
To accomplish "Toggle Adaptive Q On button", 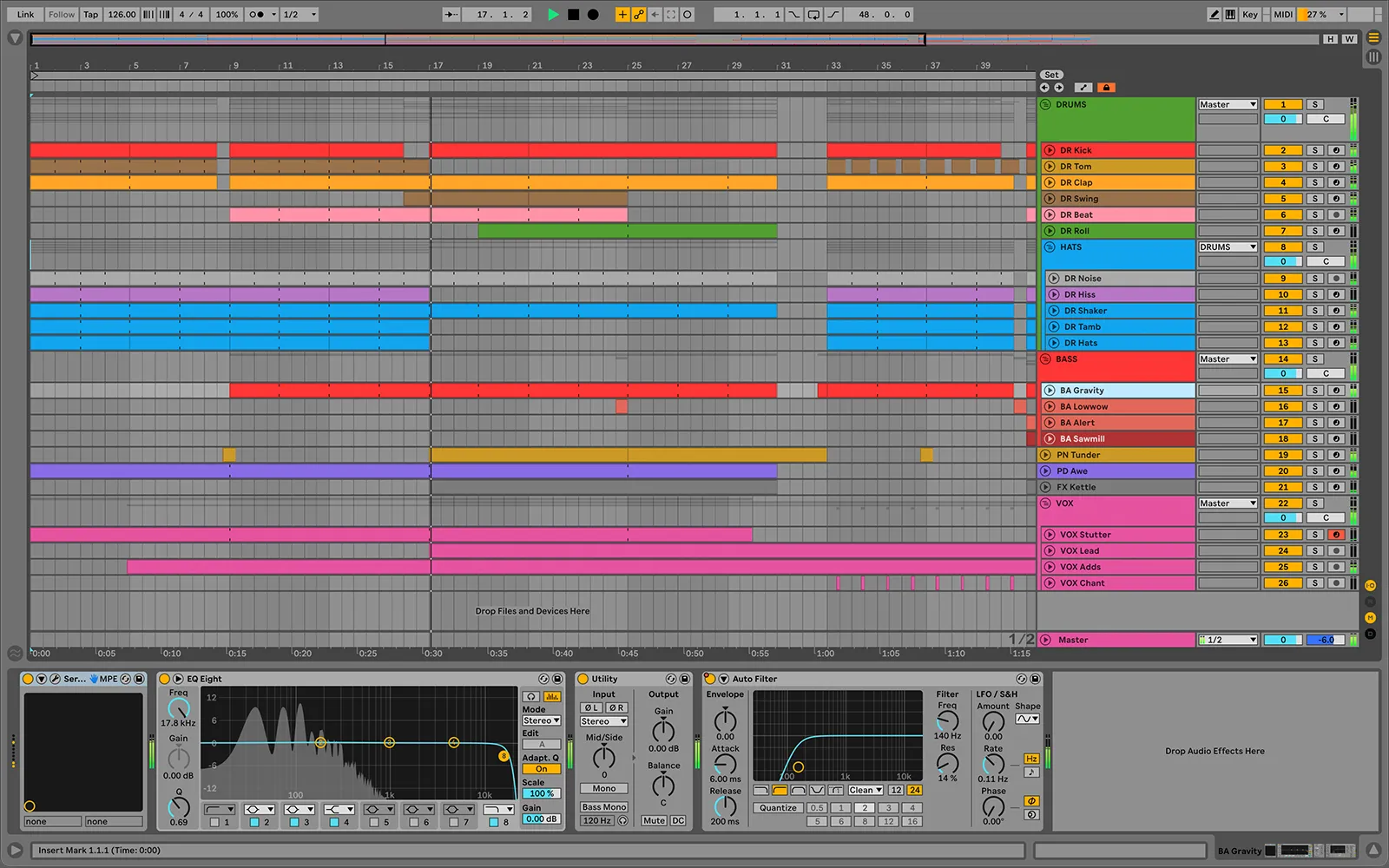I will [x=542, y=769].
